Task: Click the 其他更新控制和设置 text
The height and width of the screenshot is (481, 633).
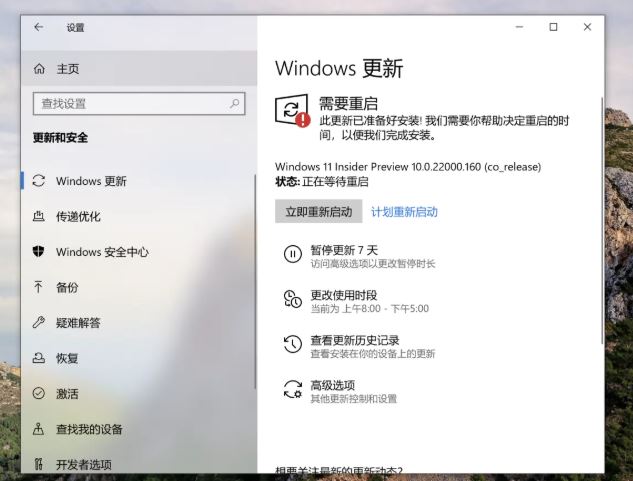Action: coord(353,399)
